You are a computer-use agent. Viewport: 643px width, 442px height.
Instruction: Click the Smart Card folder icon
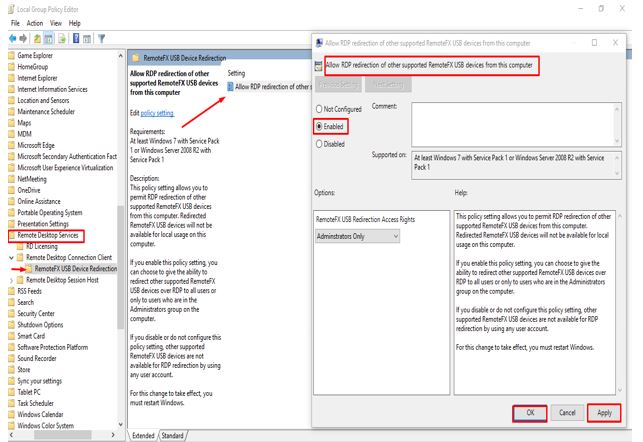pyautogui.click(x=12, y=336)
